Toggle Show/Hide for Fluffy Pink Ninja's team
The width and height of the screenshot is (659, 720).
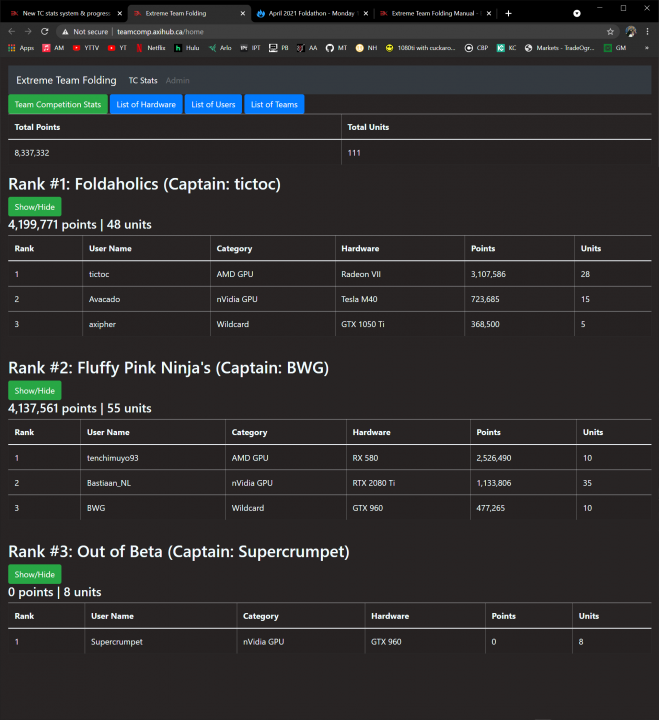tap(34, 390)
